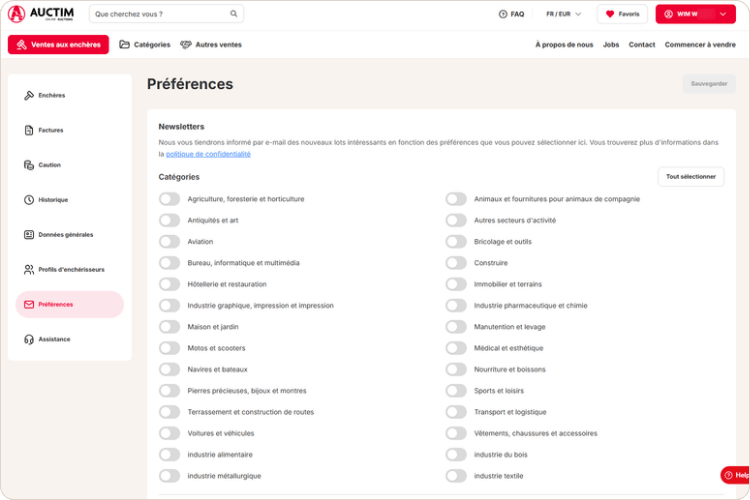Open the Historique clock icon

29,200
